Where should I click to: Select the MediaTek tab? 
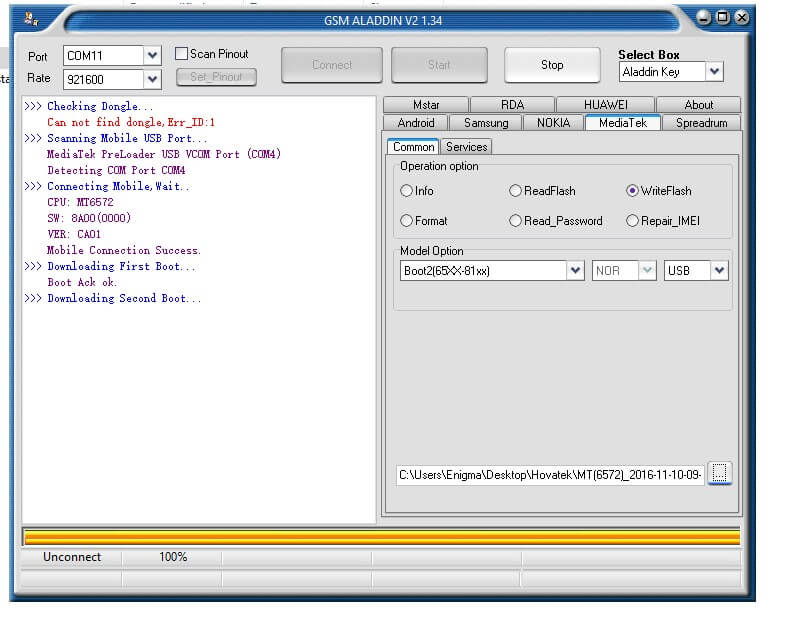point(623,122)
